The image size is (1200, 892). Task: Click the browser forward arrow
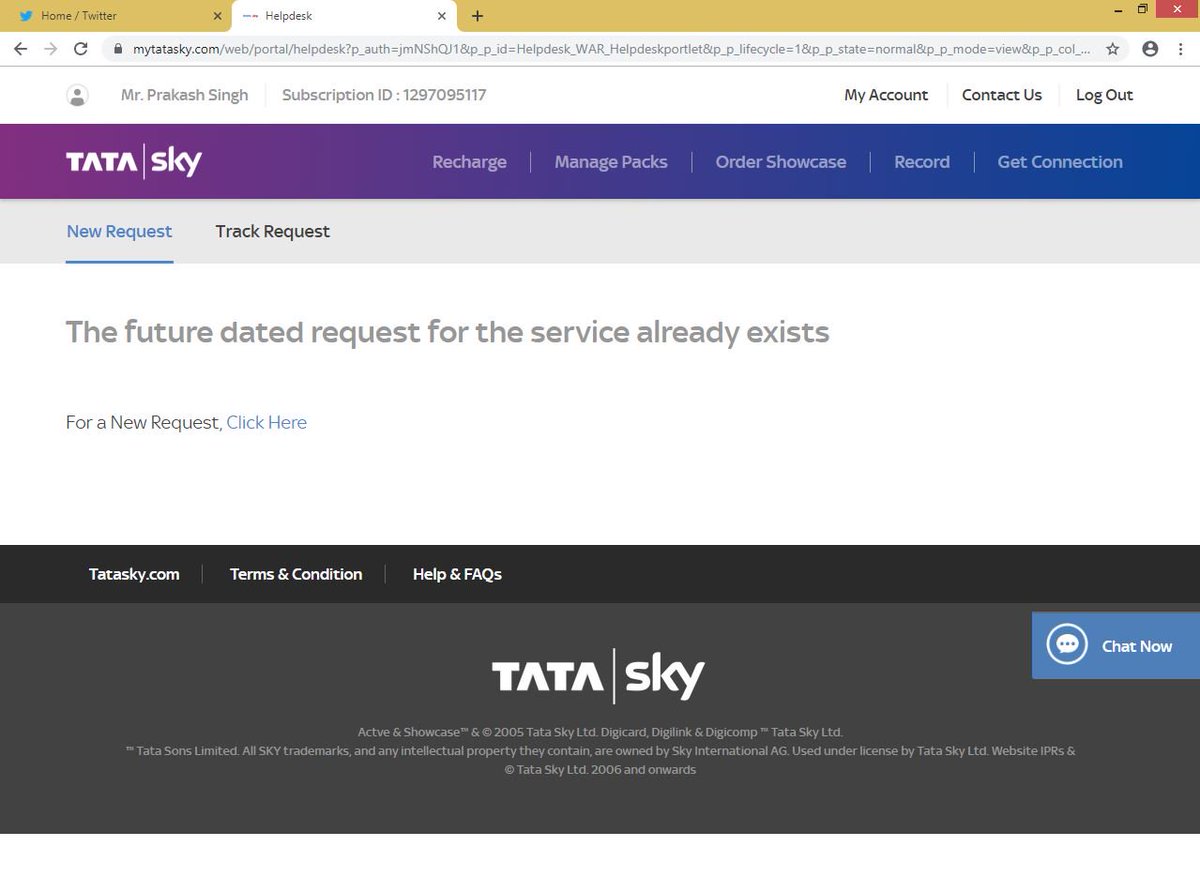(51, 48)
